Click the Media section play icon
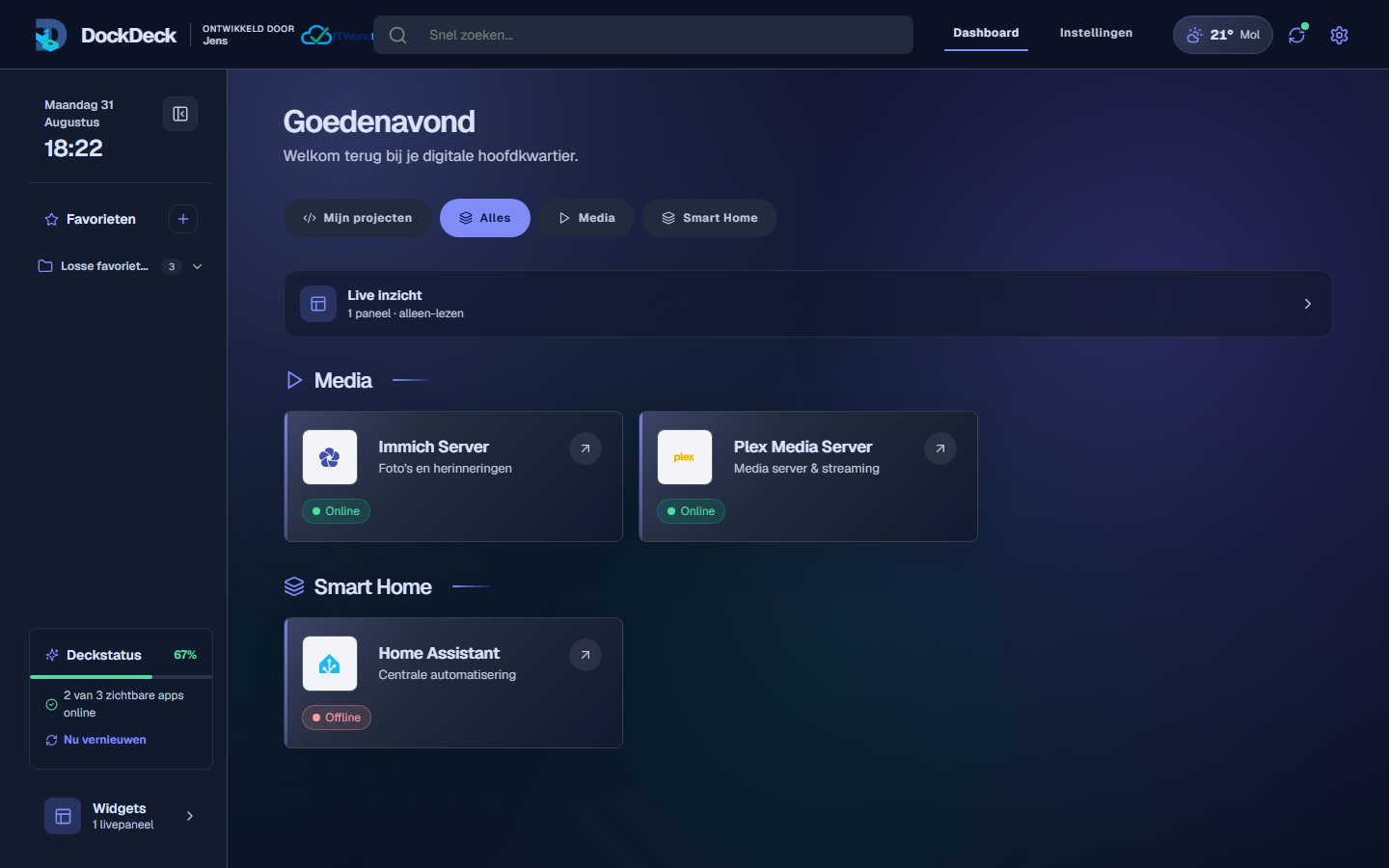The width and height of the screenshot is (1389, 868). 294,380
